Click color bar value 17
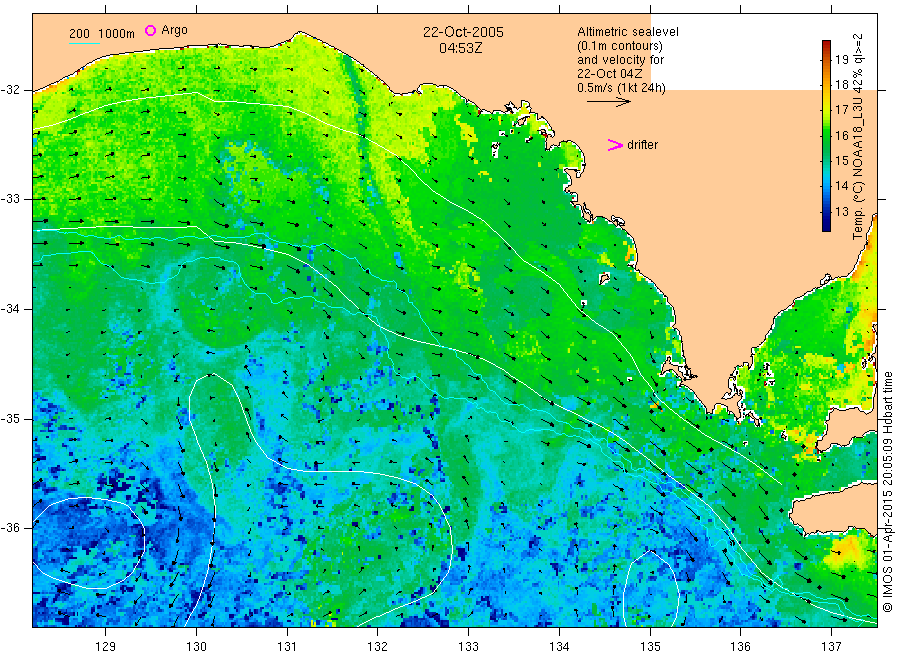 (x=841, y=110)
